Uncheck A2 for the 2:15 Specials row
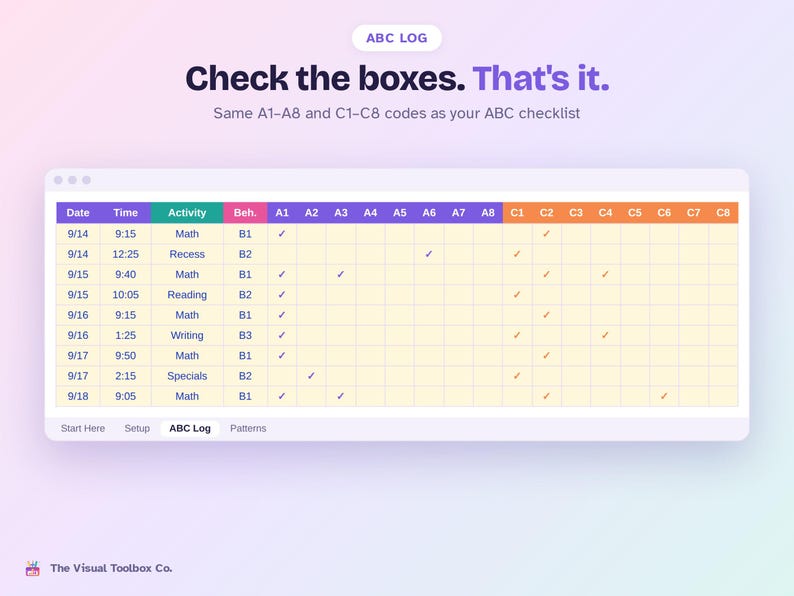The image size is (794, 596). coord(311,376)
